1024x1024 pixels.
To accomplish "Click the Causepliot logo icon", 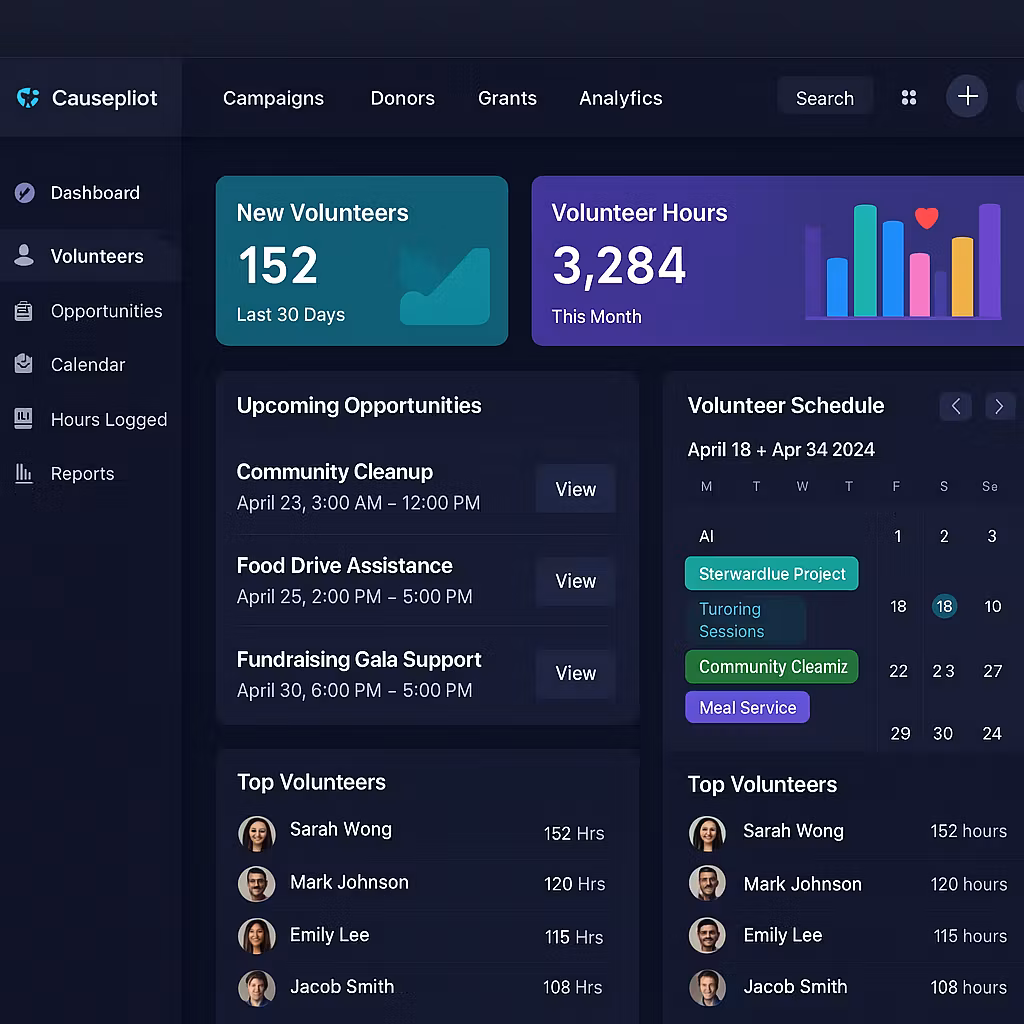I will [x=28, y=98].
